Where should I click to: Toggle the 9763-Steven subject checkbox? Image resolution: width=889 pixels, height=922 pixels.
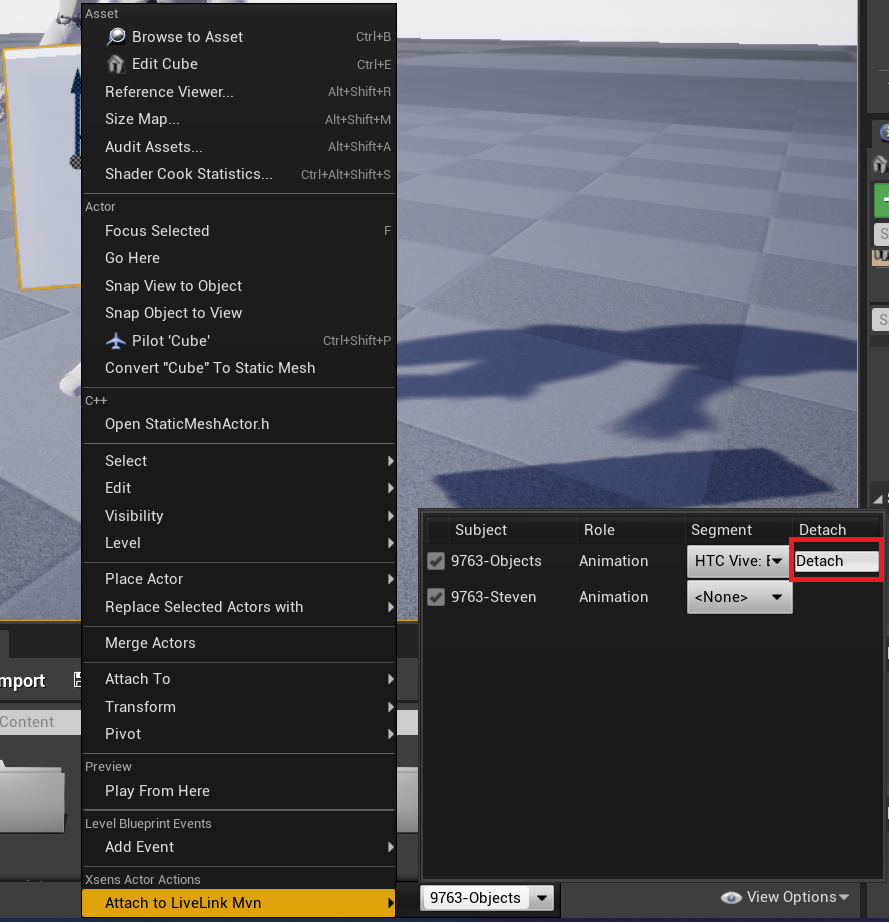[x=436, y=596]
